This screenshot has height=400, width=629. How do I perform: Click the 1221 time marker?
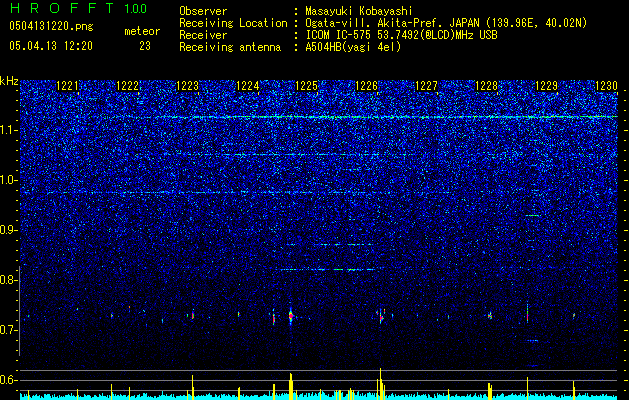point(68,85)
